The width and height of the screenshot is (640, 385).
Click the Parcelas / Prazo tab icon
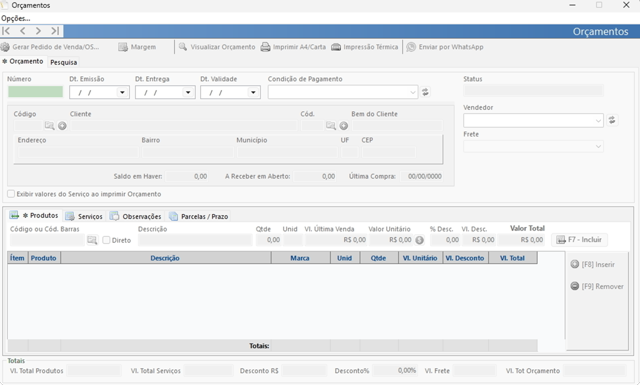[173, 216]
